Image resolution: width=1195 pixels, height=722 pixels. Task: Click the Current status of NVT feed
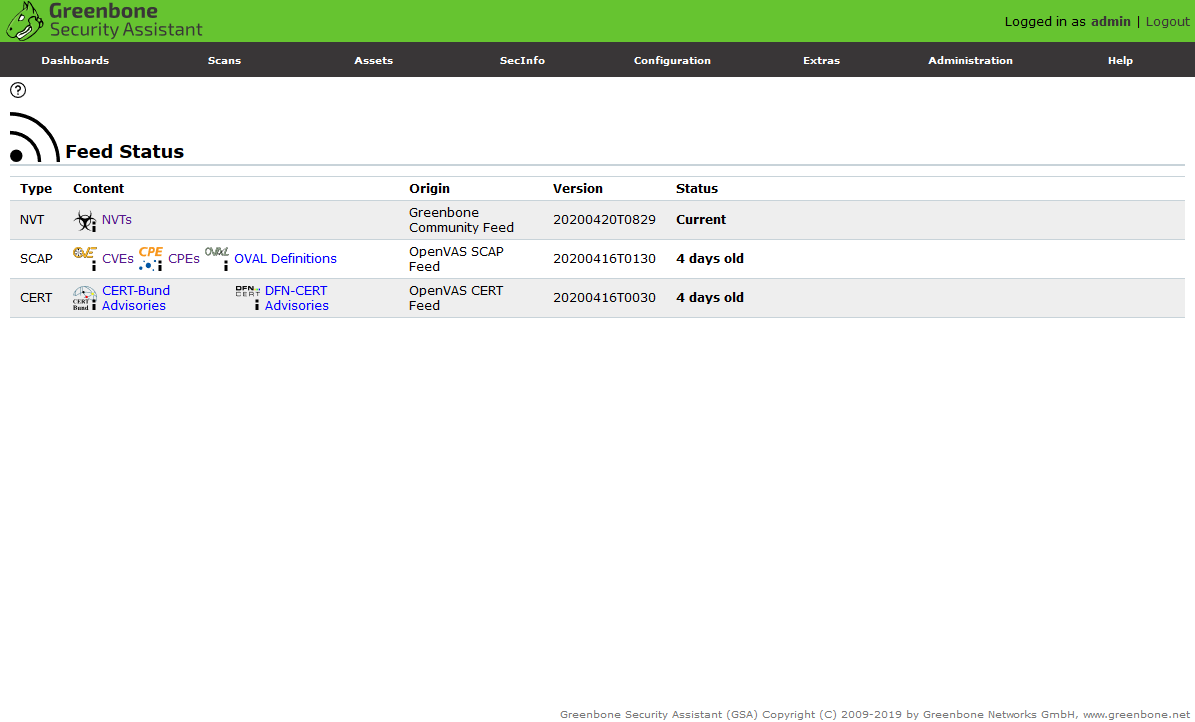click(701, 220)
